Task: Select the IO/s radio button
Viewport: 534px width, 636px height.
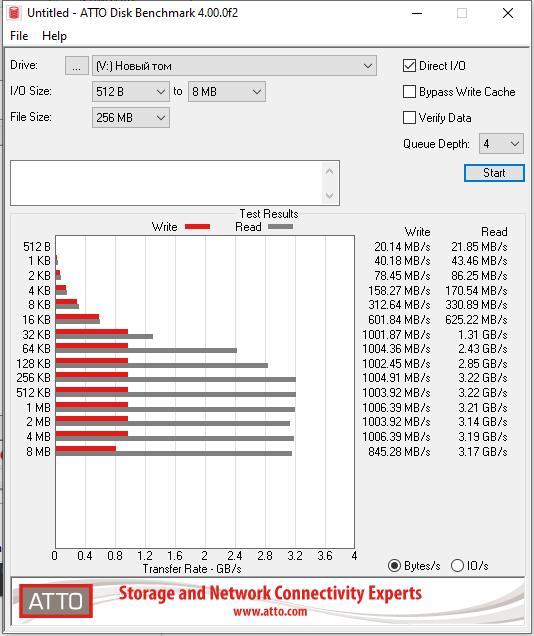Action: point(457,565)
